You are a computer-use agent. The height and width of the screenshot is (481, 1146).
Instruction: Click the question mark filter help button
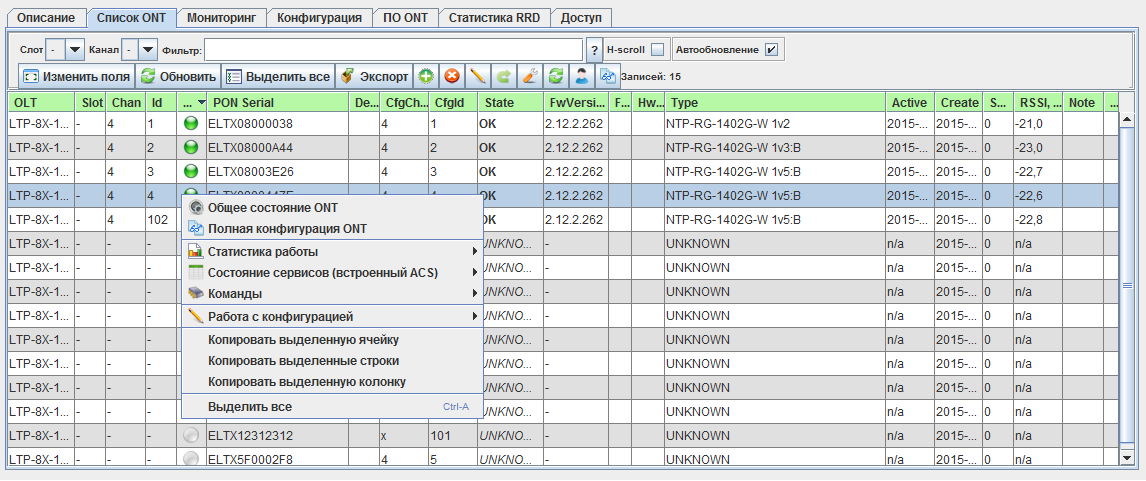(x=593, y=50)
